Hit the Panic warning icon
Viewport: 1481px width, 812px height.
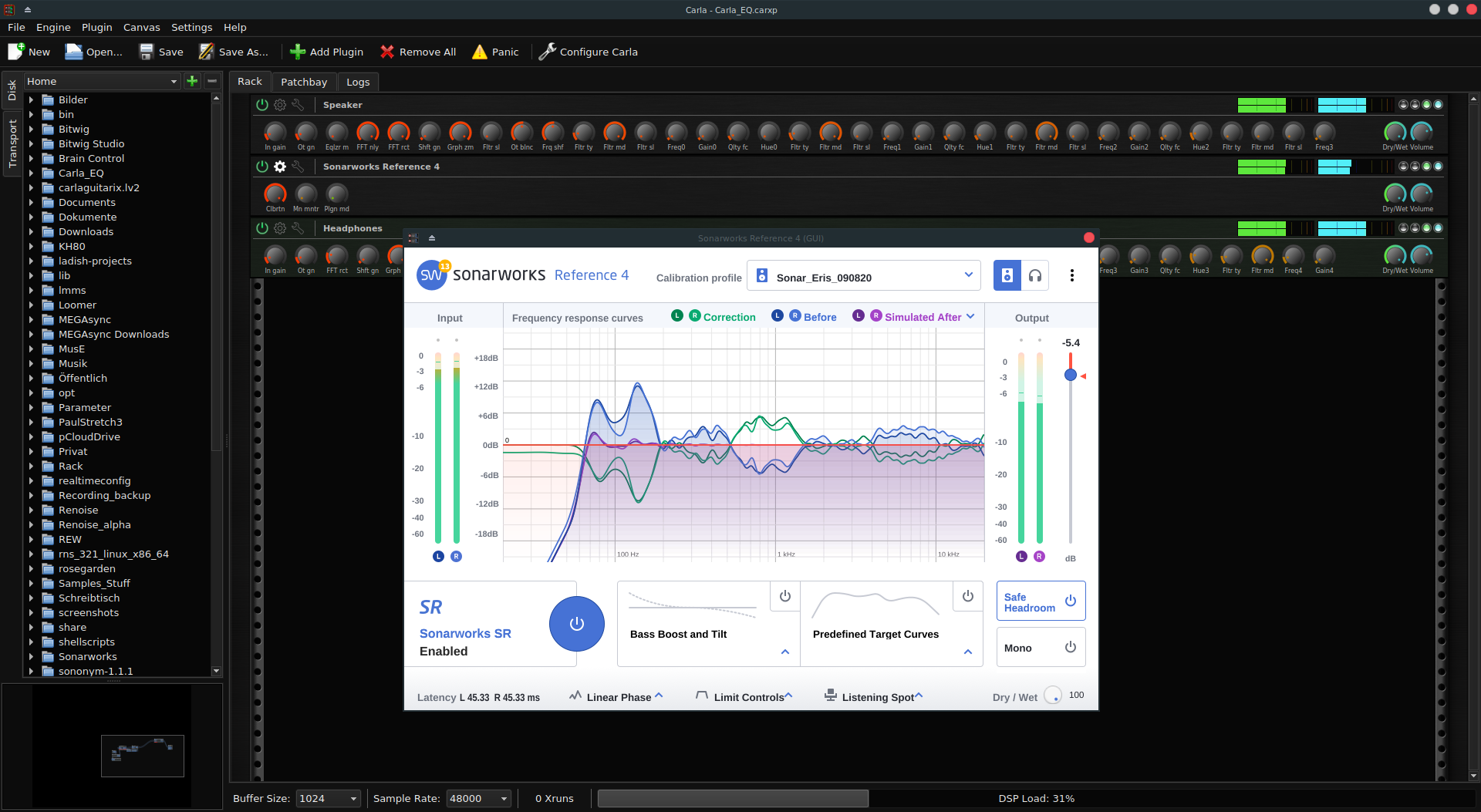click(x=480, y=52)
